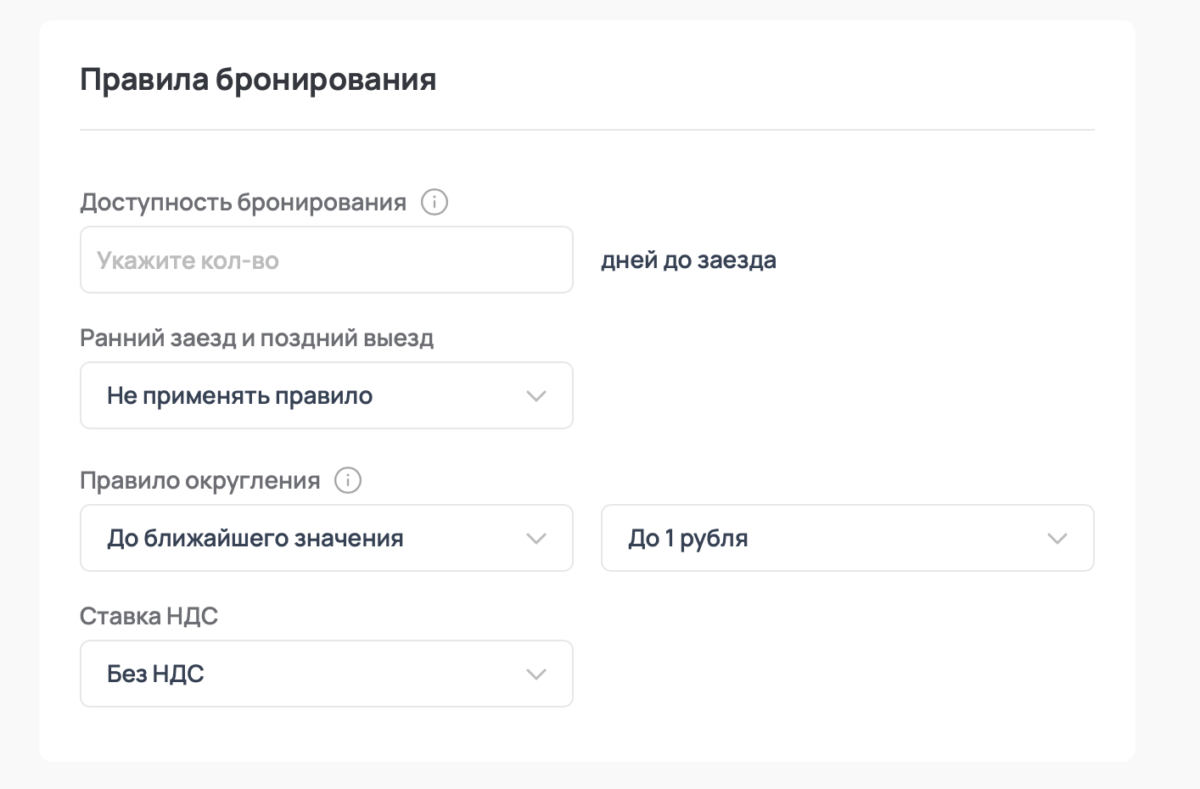
Task: Click the chevron on До ближайшего значения
Action: 538,538
